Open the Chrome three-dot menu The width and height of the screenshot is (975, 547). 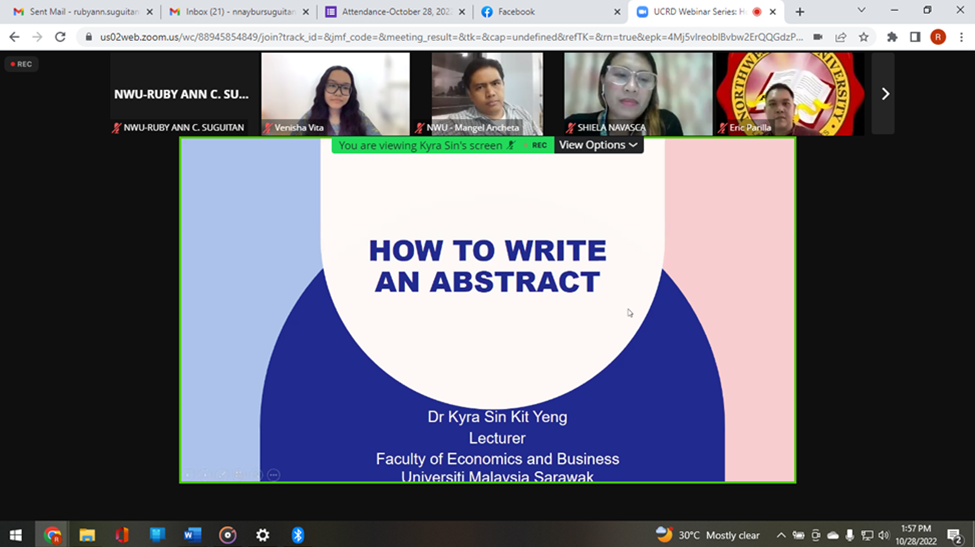pyautogui.click(x=960, y=37)
